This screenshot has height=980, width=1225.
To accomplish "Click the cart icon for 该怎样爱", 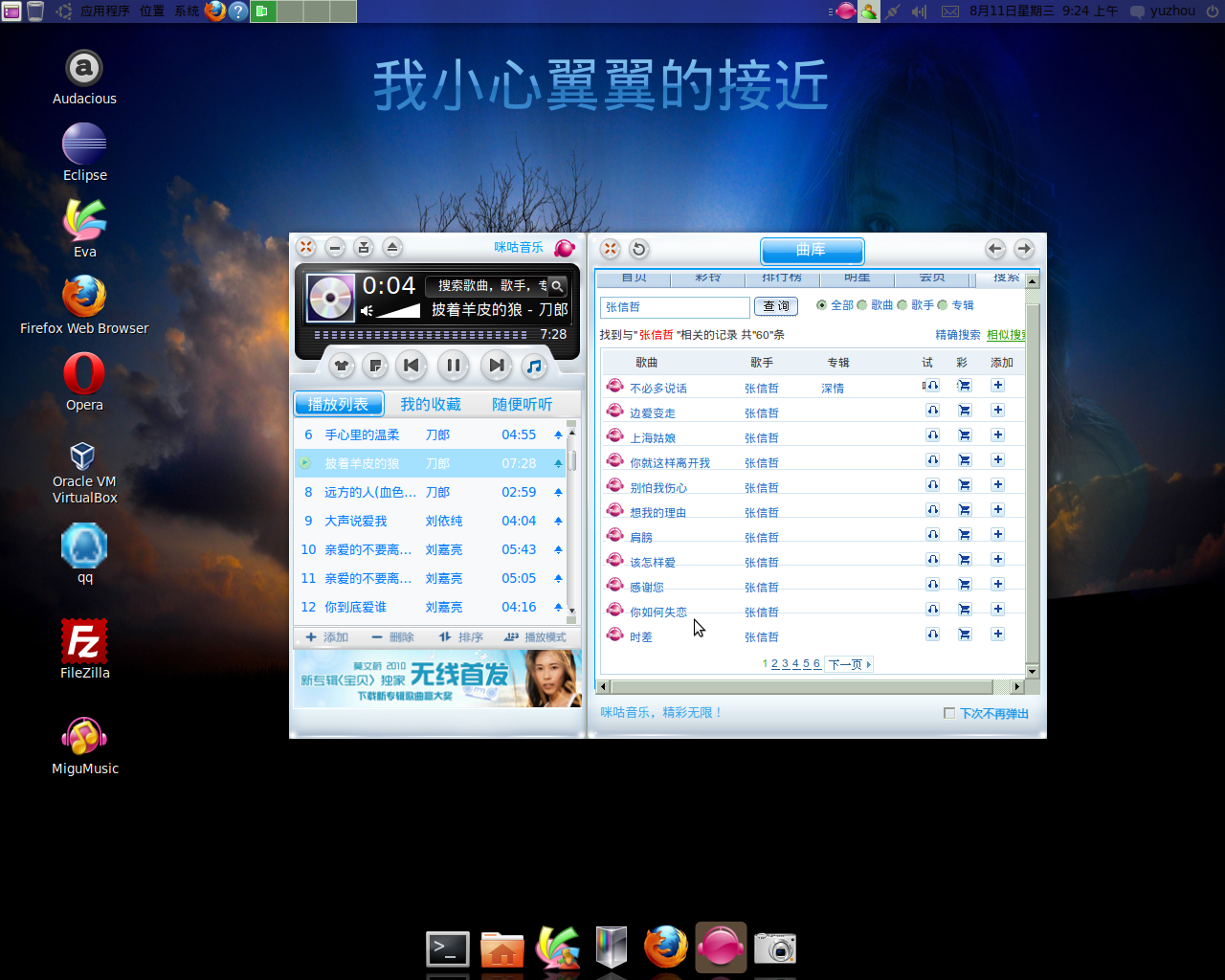I will [965, 560].
